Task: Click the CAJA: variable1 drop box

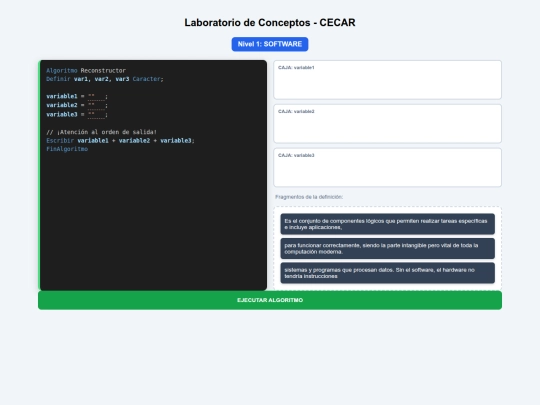Action: click(x=387, y=80)
